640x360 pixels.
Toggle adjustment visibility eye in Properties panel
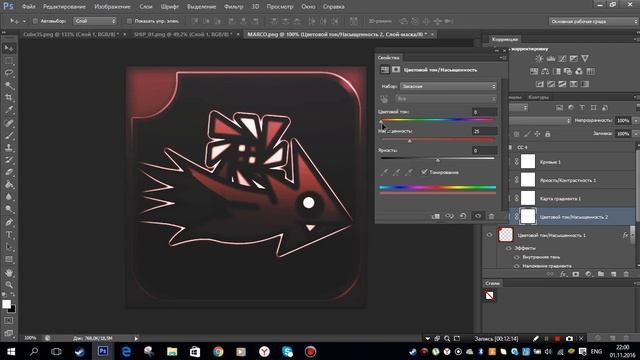(x=478, y=216)
